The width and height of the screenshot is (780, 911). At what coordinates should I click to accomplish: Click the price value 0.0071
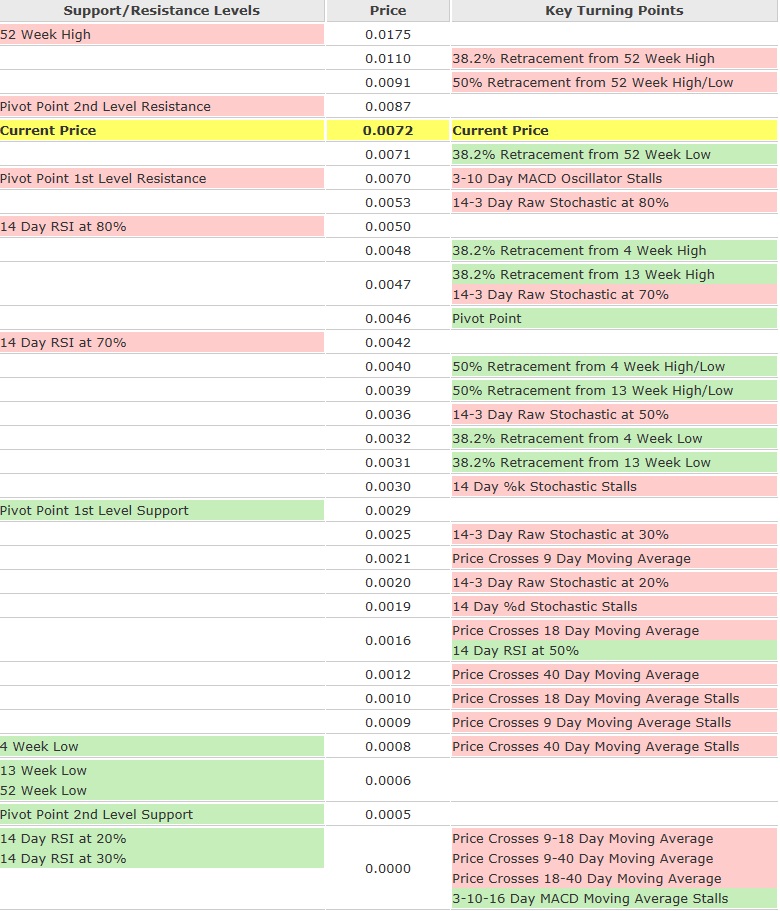pos(388,155)
